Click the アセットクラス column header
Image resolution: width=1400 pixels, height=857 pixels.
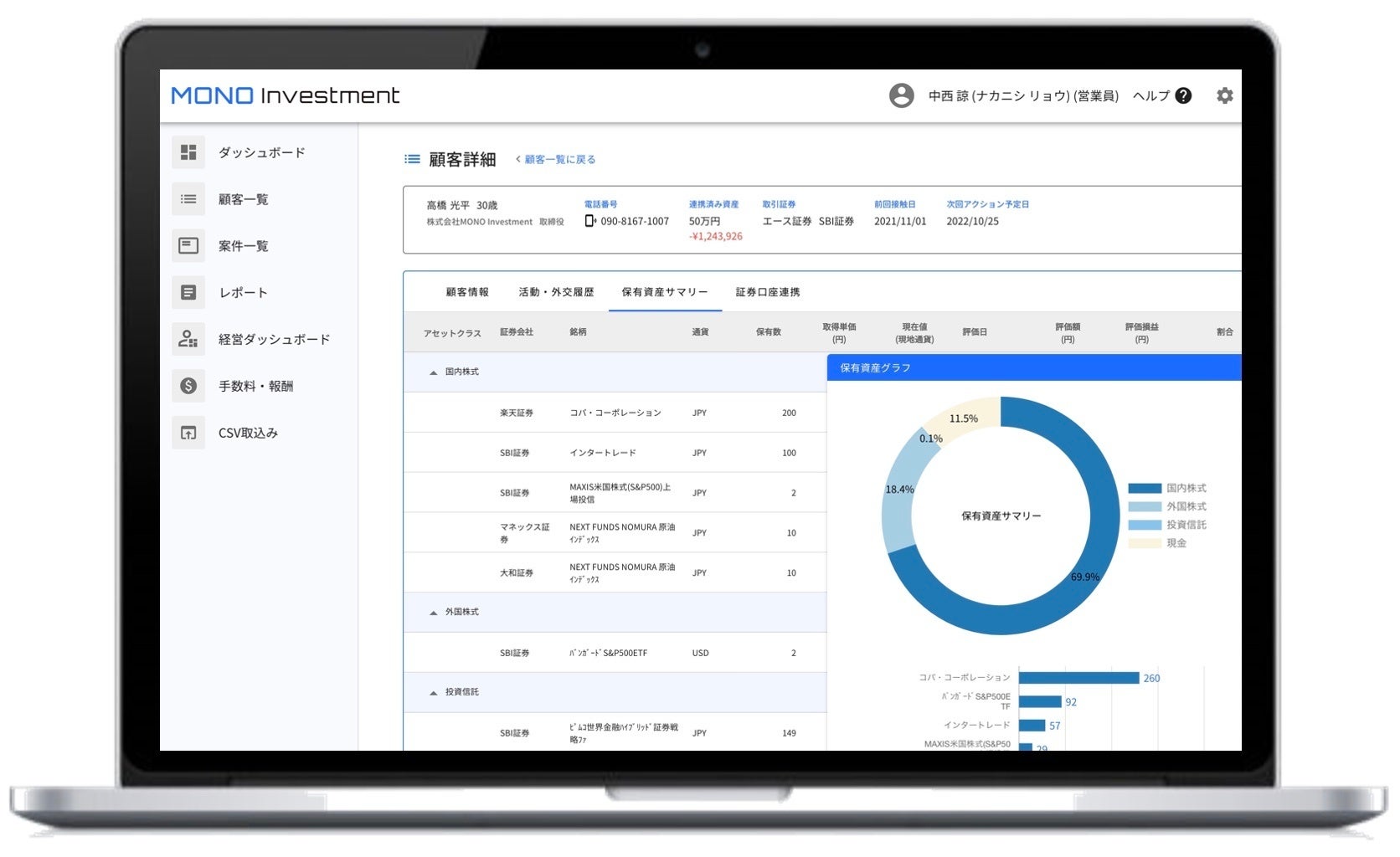point(452,333)
